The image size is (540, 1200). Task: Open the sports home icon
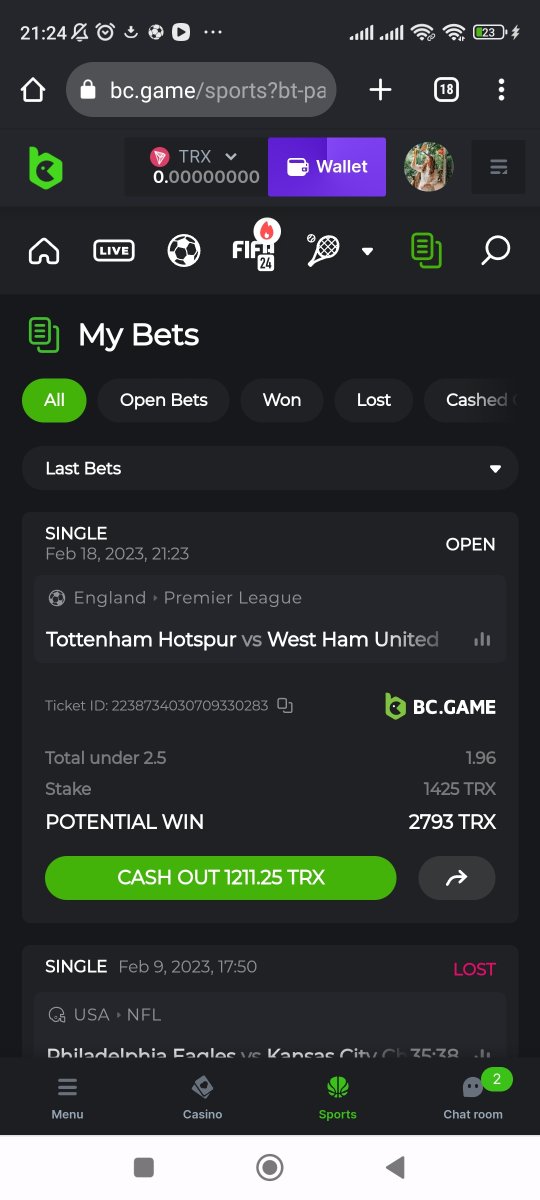click(44, 250)
